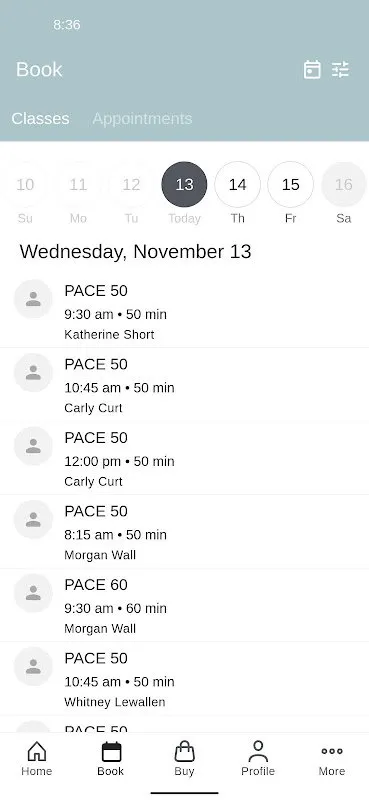This screenshot has width=369, height=800.
Task: Select Thursday the 14th date circle
Action: (x=237, y=185)
